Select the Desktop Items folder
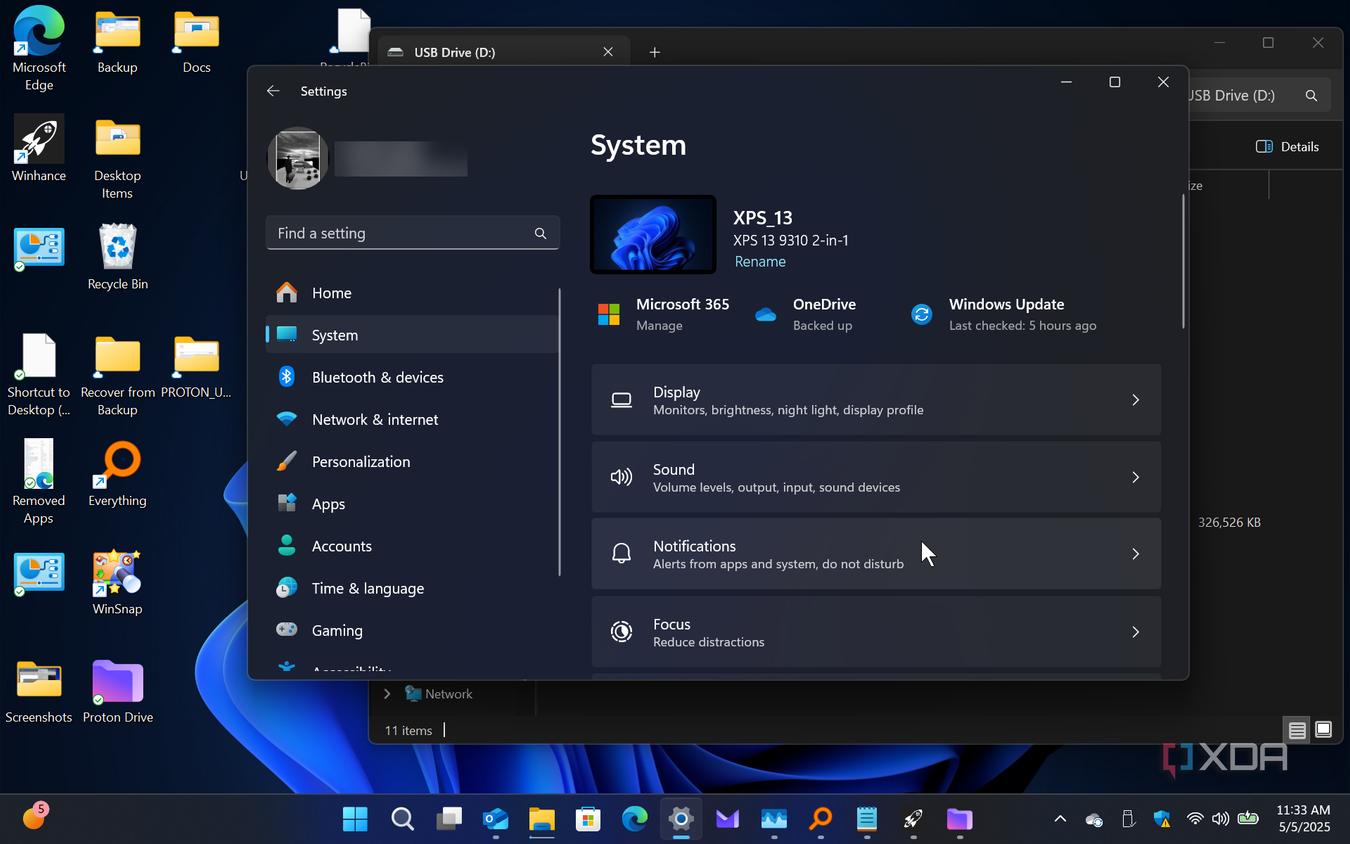The height and width of the screenshot is (844, 1350). (117, 158)
